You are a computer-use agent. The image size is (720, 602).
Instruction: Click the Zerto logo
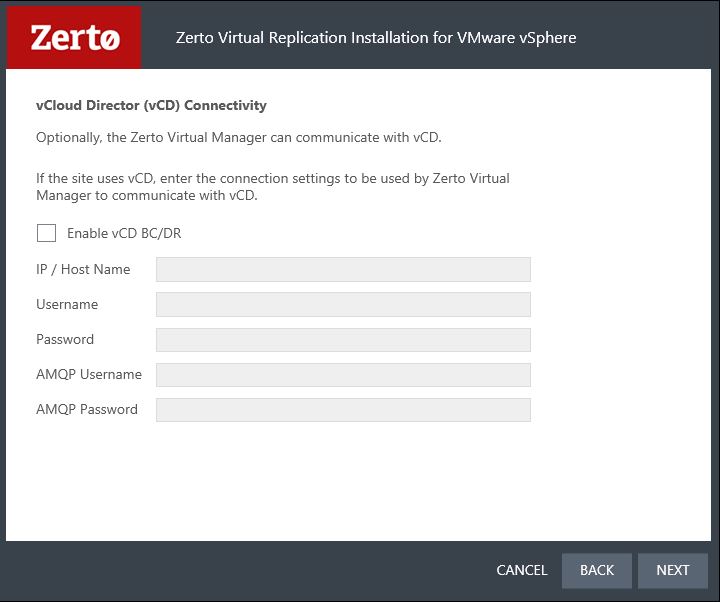click(x=74, y=37)
